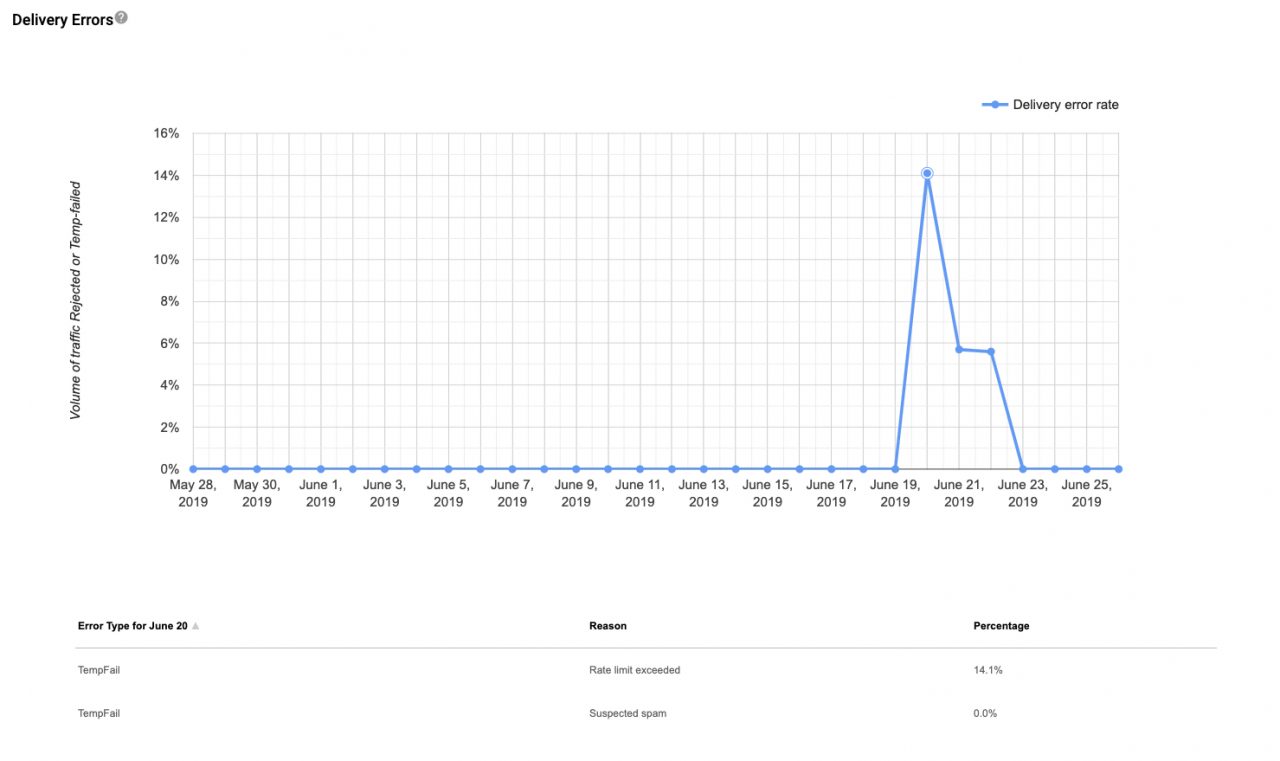Select the June 23 data point at 0%
This screenshot has height=761, width=1280.
click(1022, 469)
